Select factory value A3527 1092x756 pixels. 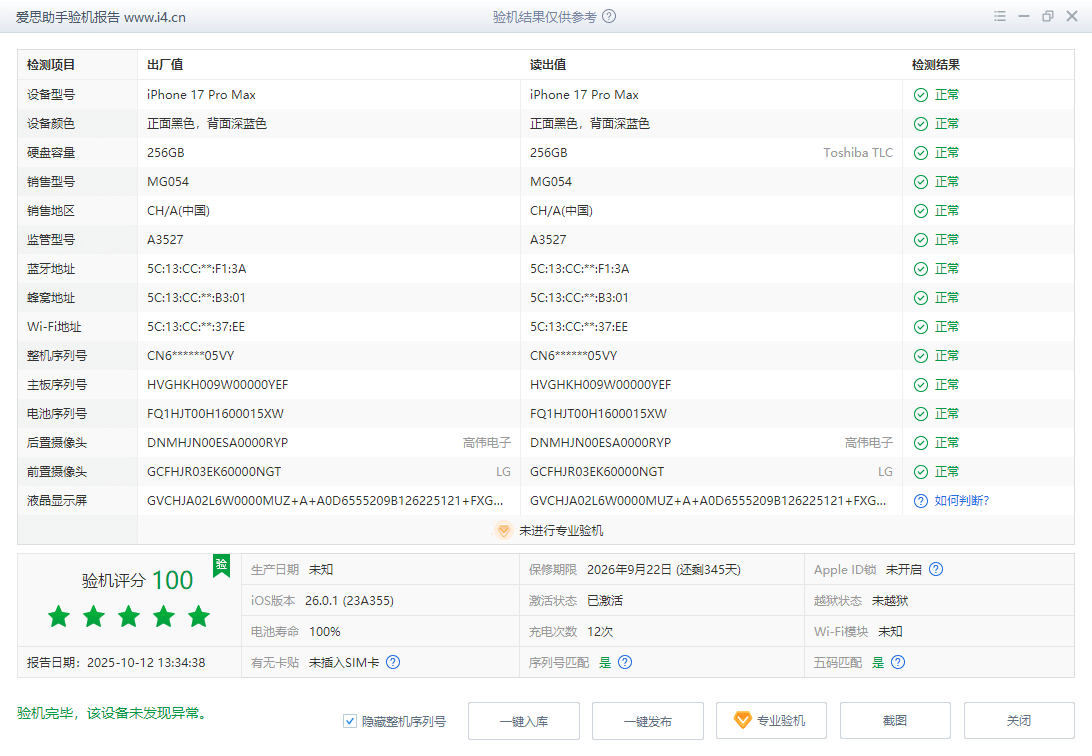pyautogui.click(x=165, y=239)
